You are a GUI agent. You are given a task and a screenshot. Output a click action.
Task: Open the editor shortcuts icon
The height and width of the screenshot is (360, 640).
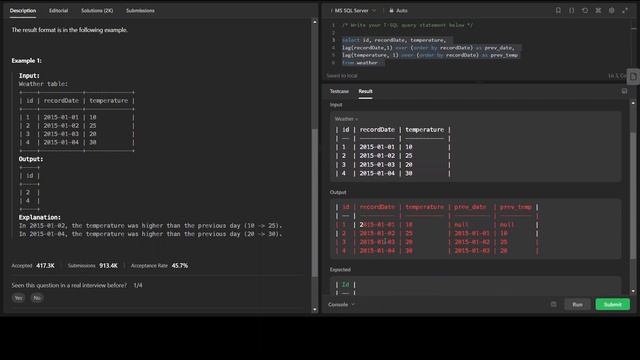click(598, 11)
